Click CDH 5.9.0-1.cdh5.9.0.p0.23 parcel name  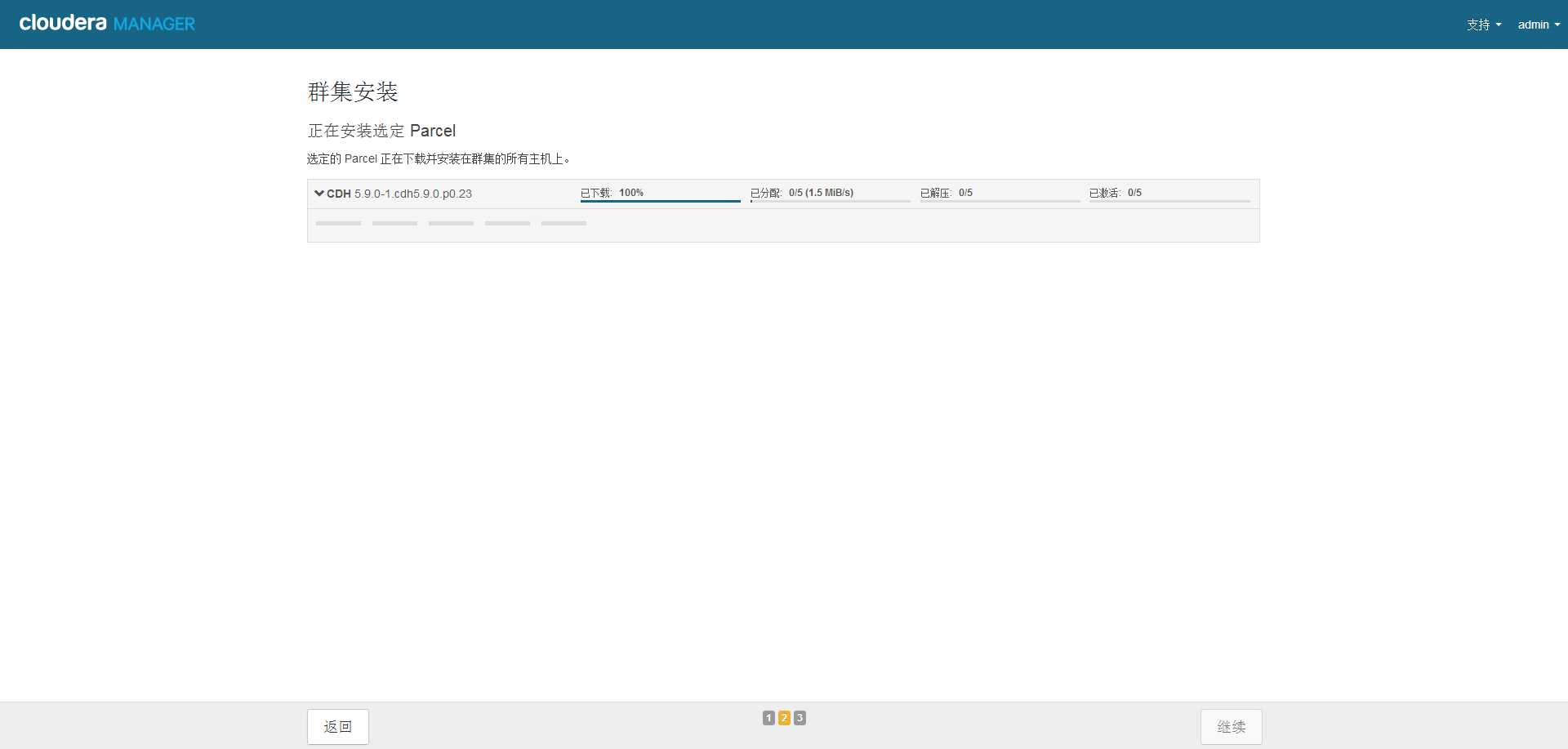[399, 194]
